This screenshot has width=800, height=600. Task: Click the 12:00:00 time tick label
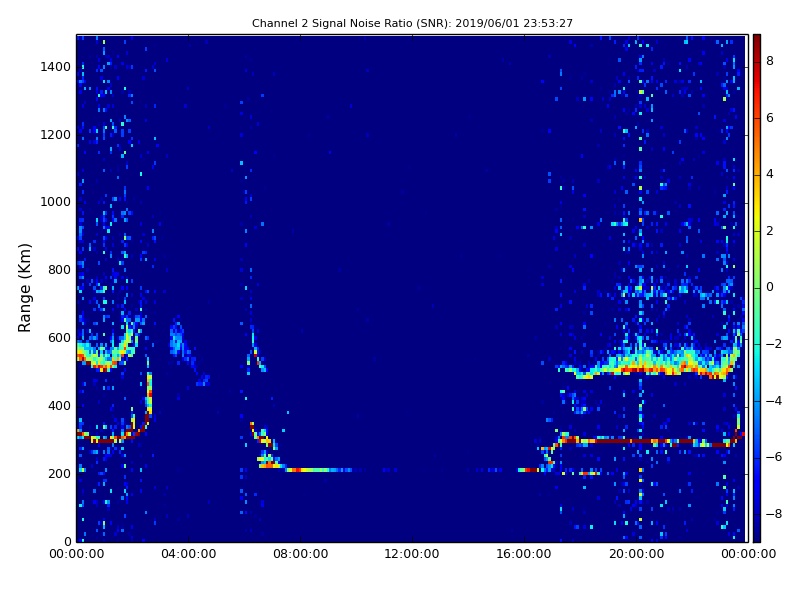pos(412,554)
